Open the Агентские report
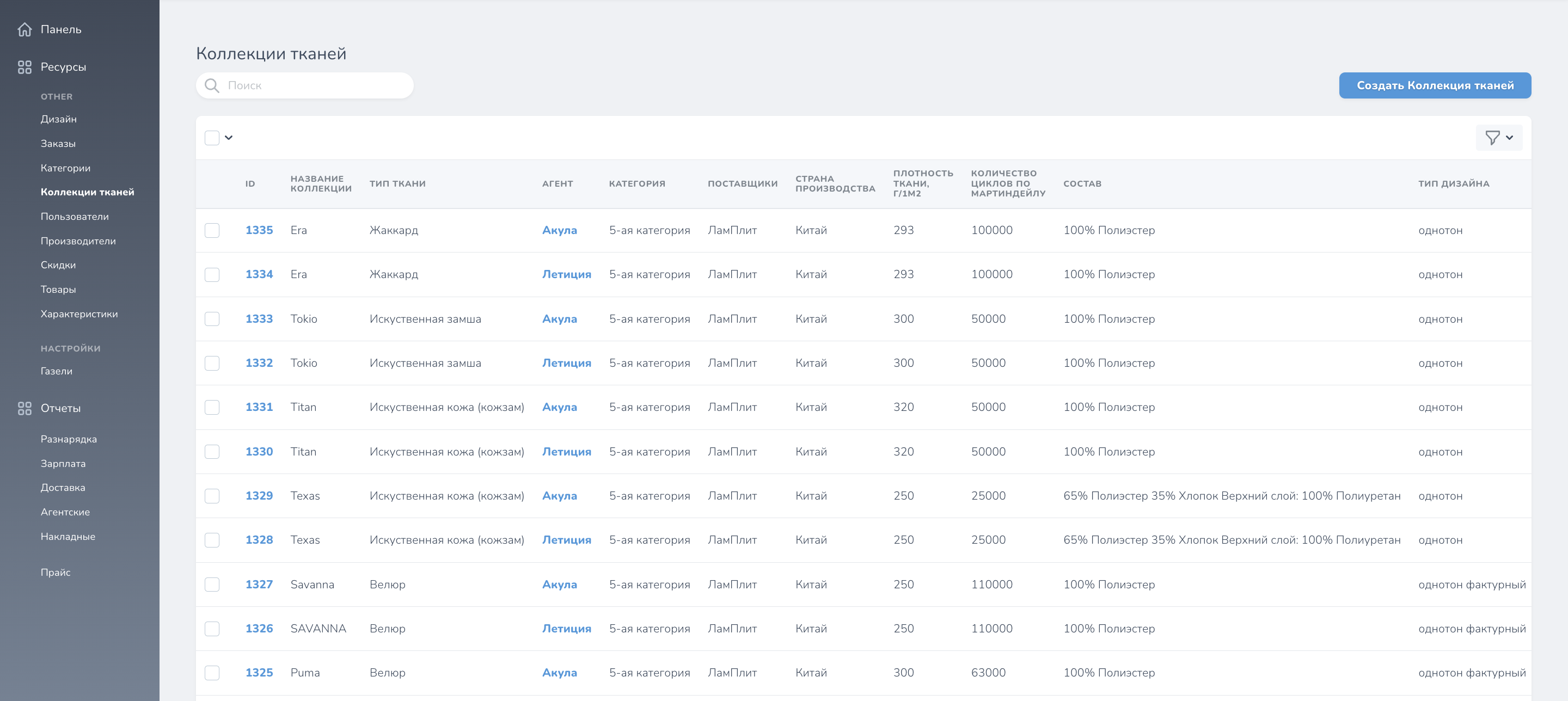1568x701 pixels. (x=65, y=512)
